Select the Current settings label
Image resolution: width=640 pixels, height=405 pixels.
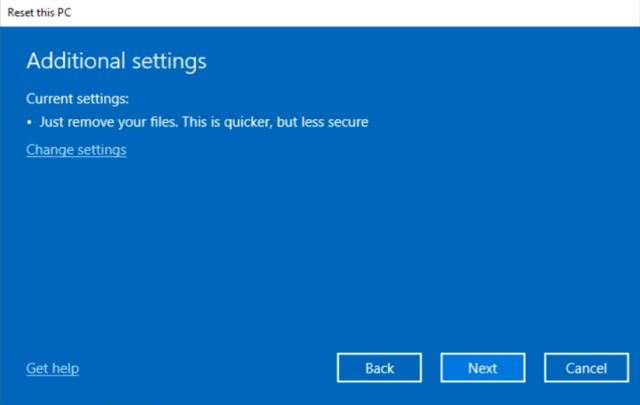[x=78, y=99]
